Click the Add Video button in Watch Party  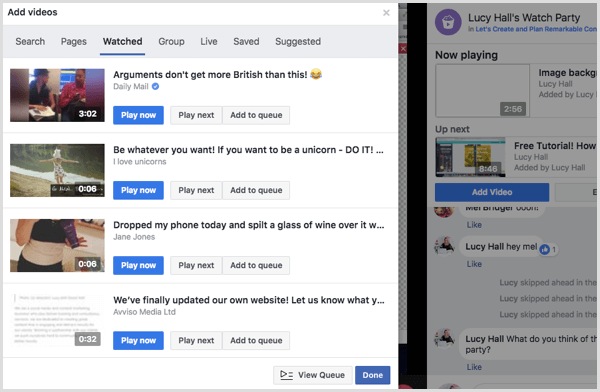[x=492, y=192]
